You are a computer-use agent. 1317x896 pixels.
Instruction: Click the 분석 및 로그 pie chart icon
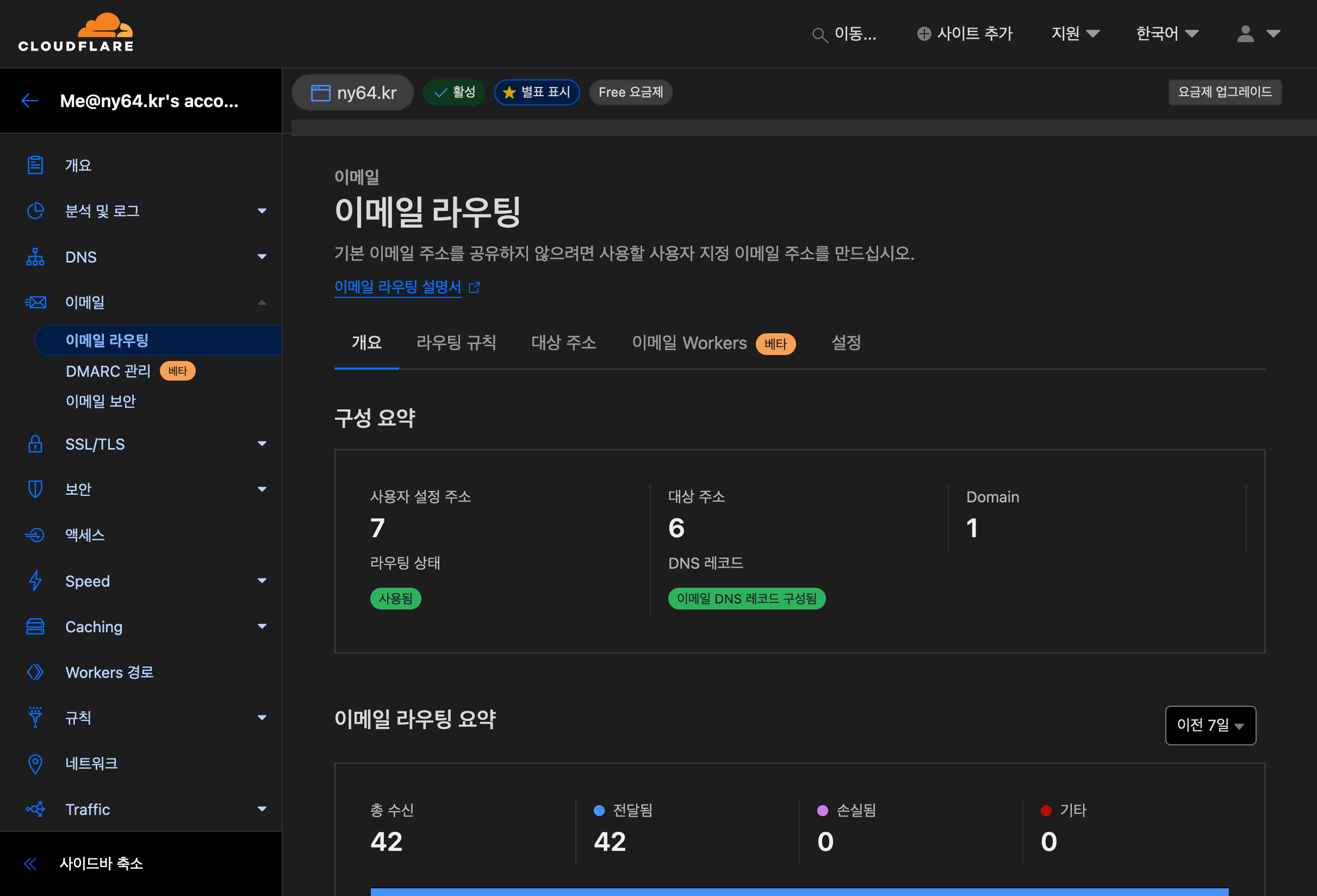pos(35,211)
